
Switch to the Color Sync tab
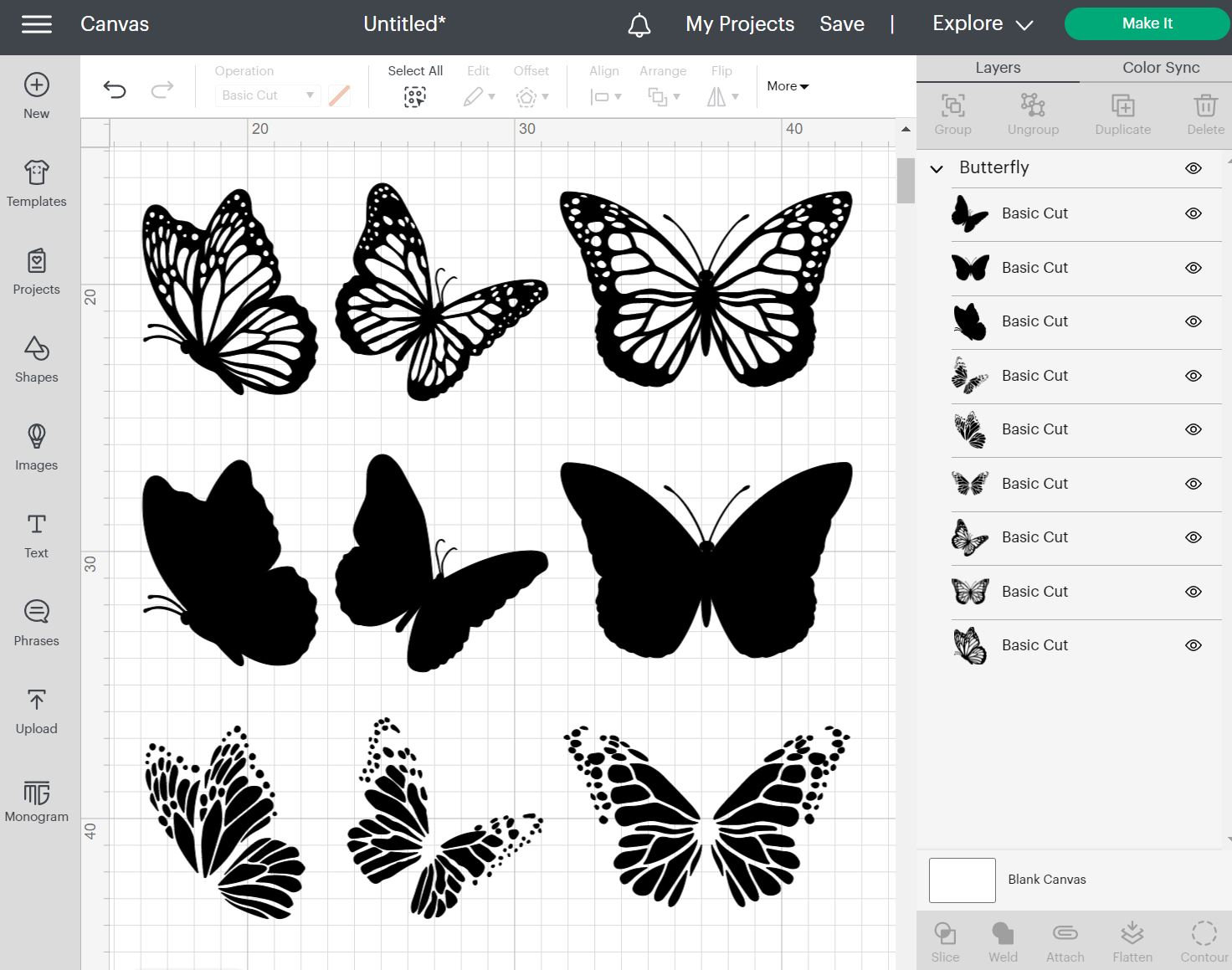click(1160, 68)
